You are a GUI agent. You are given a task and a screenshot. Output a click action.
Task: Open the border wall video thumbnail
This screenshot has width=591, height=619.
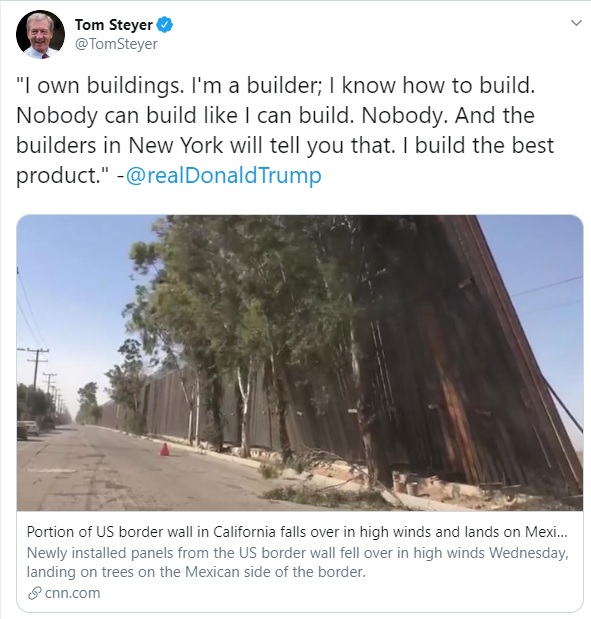(300, 362)
